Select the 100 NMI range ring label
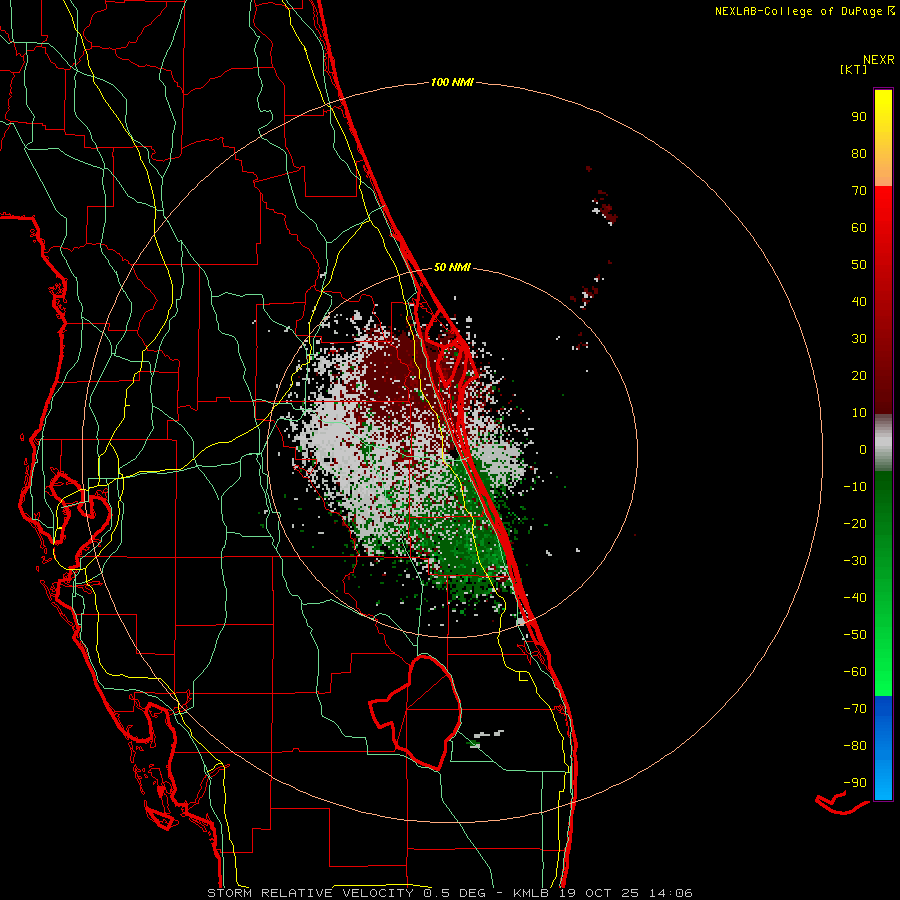The height and width of the screenshot is (900, 900). click(x=452, y=82)
